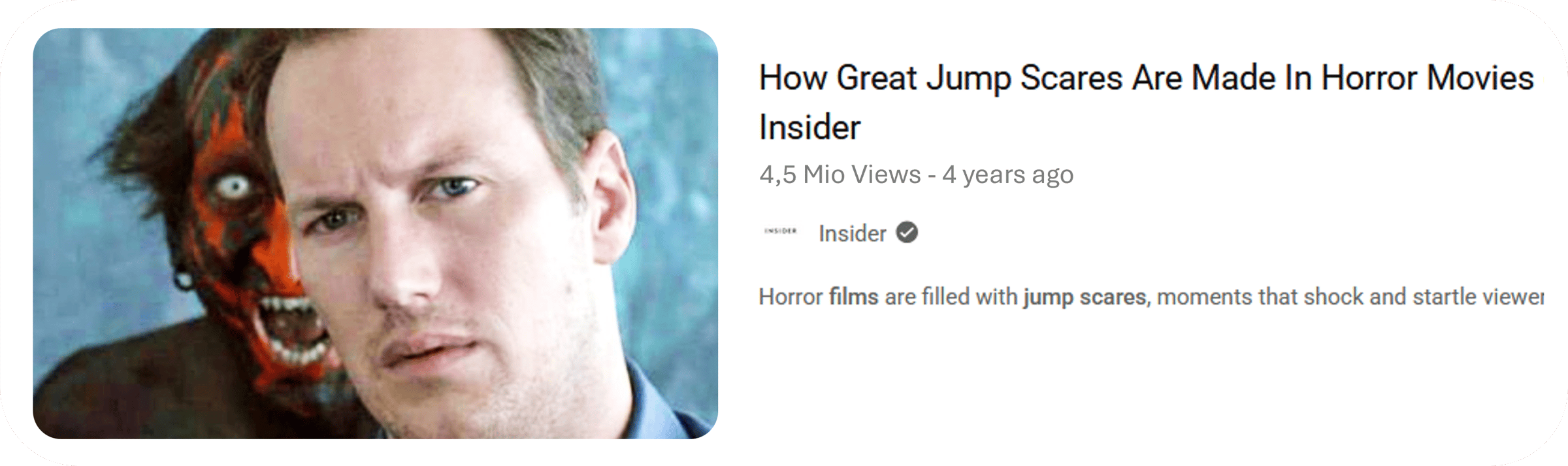Image resolution: width=1568 pixels, height=466 pixels.
Task: Click the word 'Insider' in the title's second line
Action: [810, 127]
